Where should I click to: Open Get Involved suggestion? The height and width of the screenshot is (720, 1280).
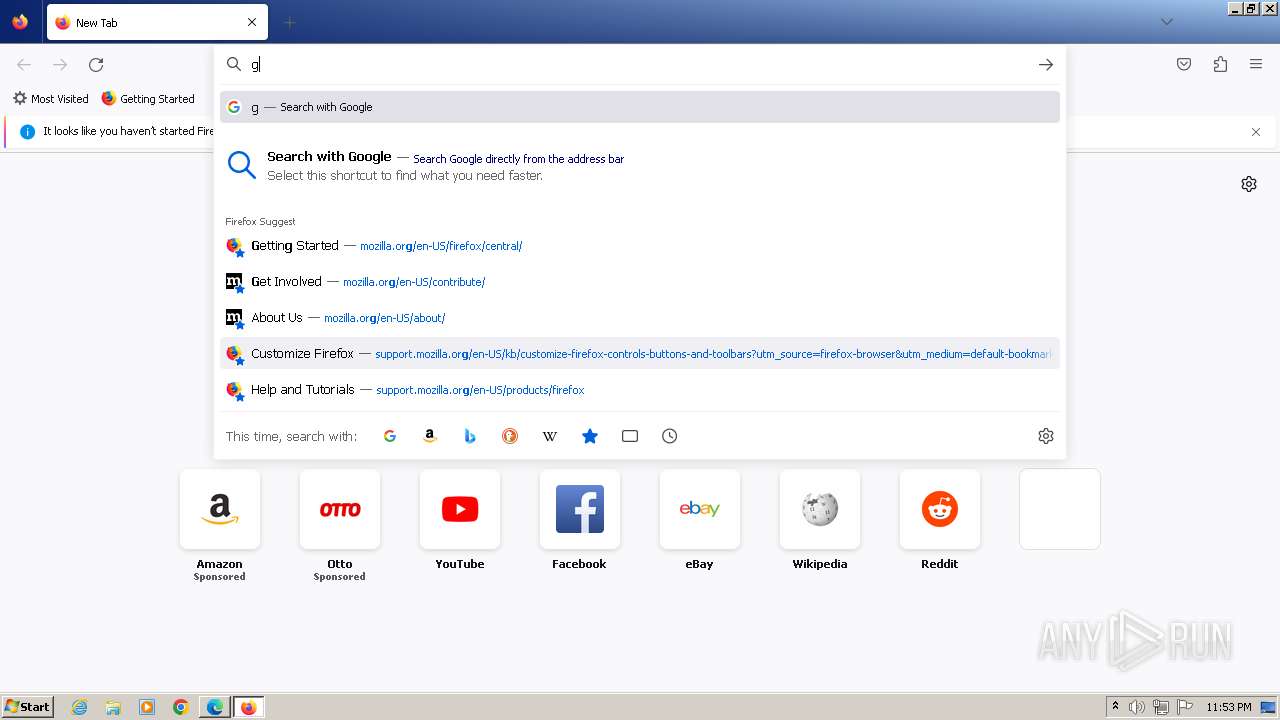tap(640, 282)
